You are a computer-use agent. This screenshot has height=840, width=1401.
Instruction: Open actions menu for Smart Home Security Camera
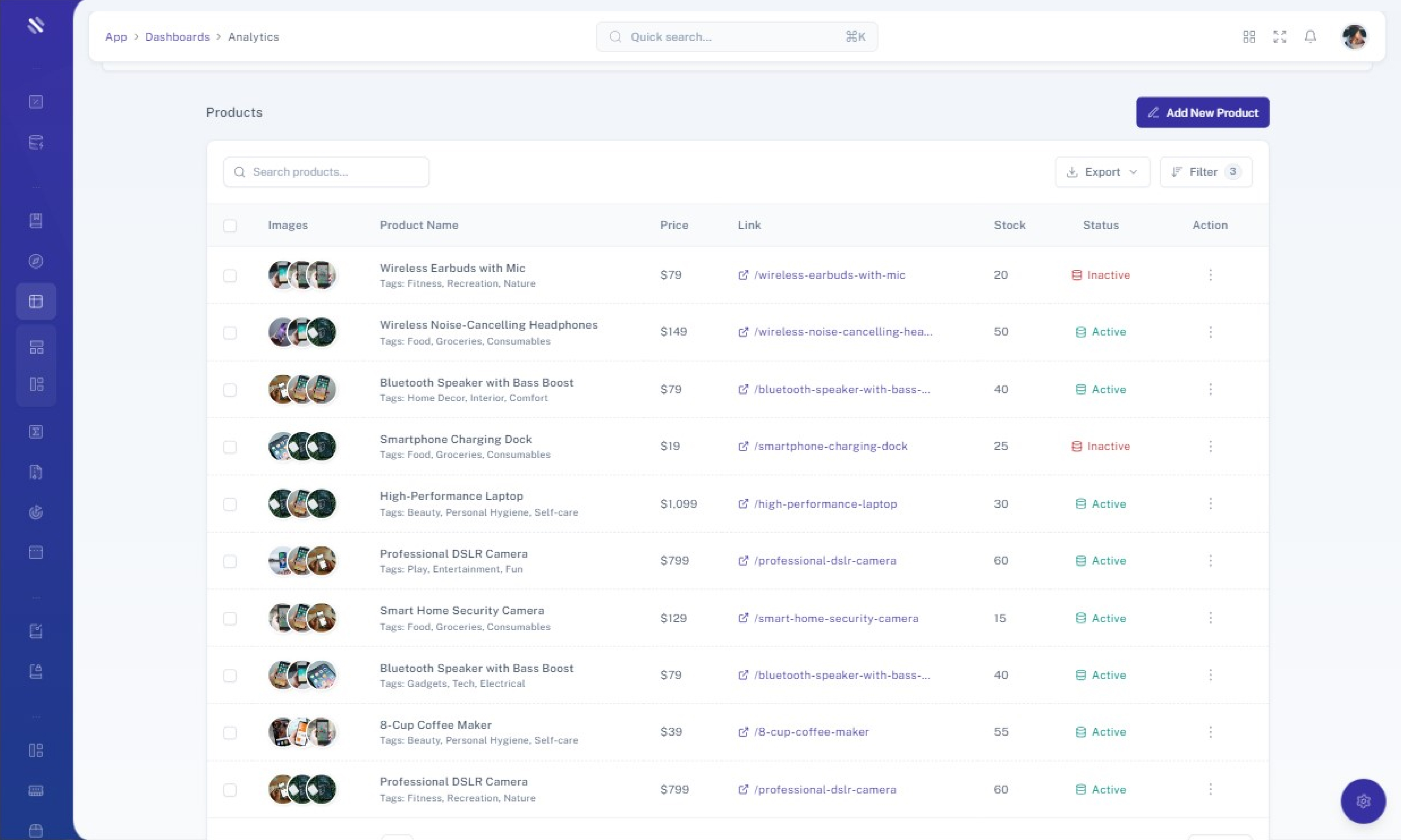click(x=1210, y=618)
